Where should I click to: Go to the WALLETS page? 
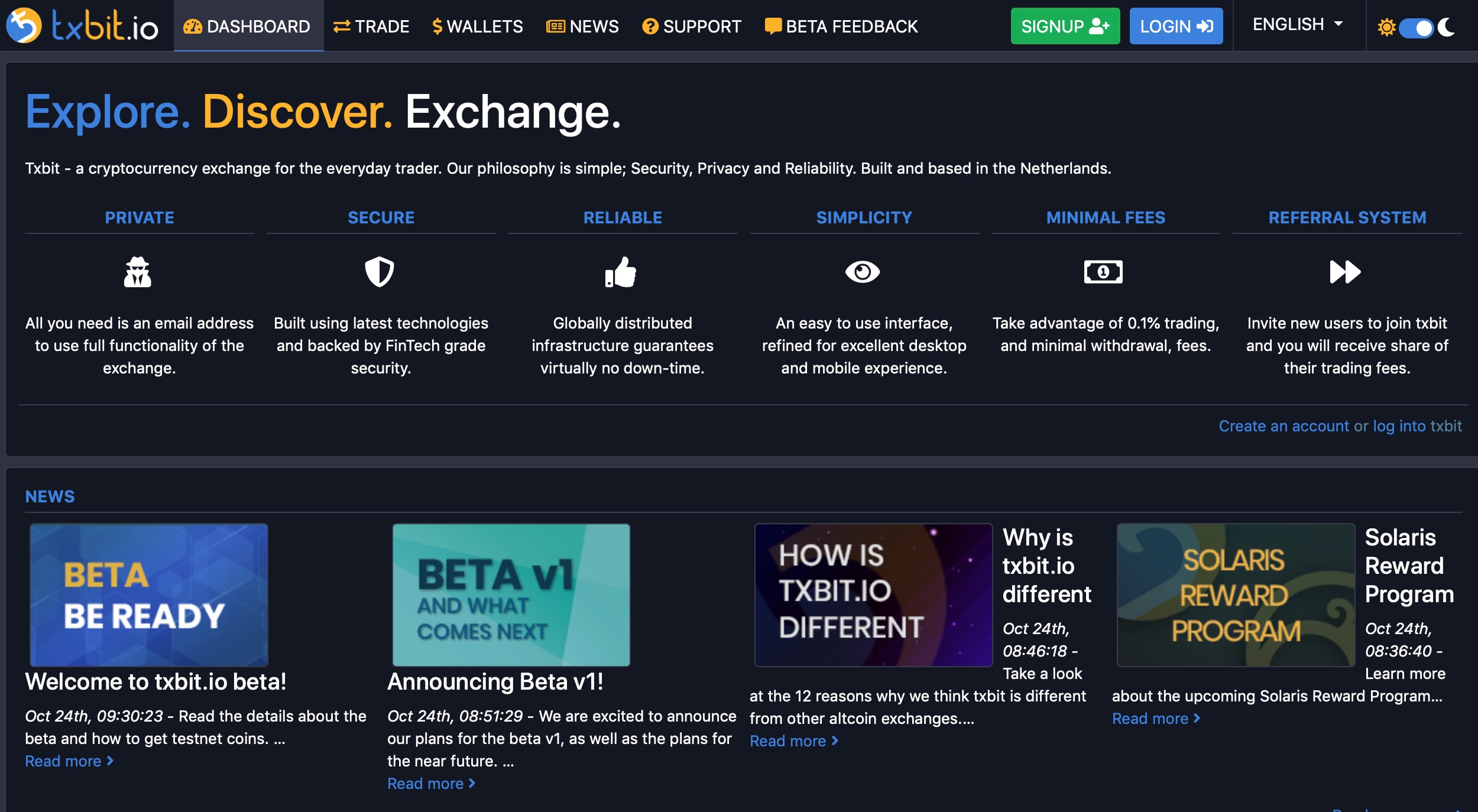pyautogui.click(x=478, y=27)
